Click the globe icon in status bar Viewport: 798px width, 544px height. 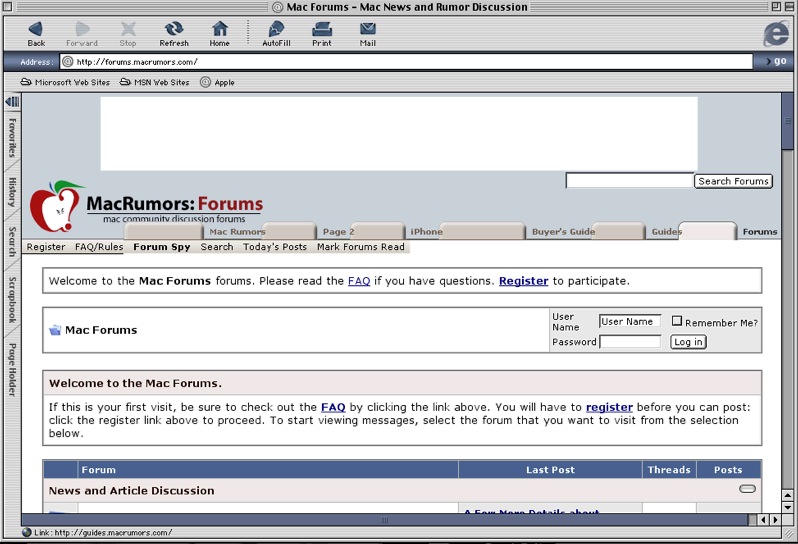(26, 532)
